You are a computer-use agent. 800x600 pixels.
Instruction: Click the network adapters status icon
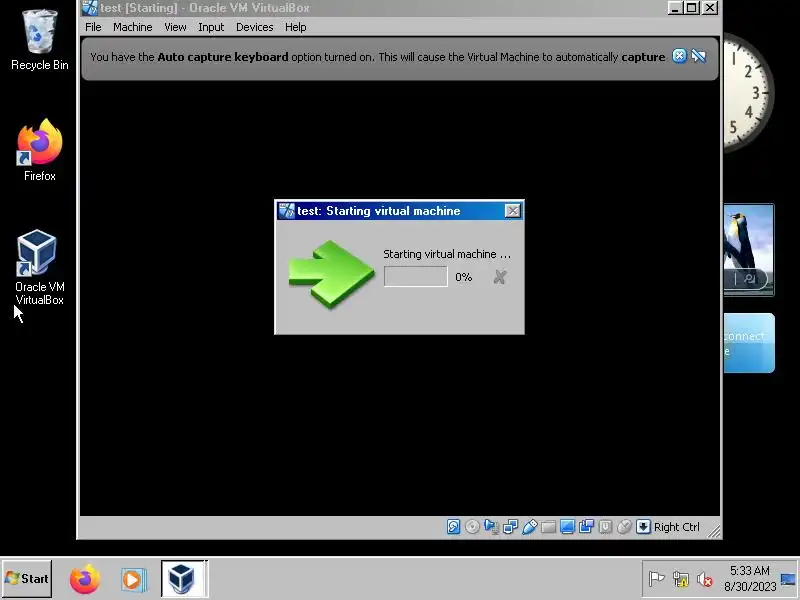click(510, 527)
